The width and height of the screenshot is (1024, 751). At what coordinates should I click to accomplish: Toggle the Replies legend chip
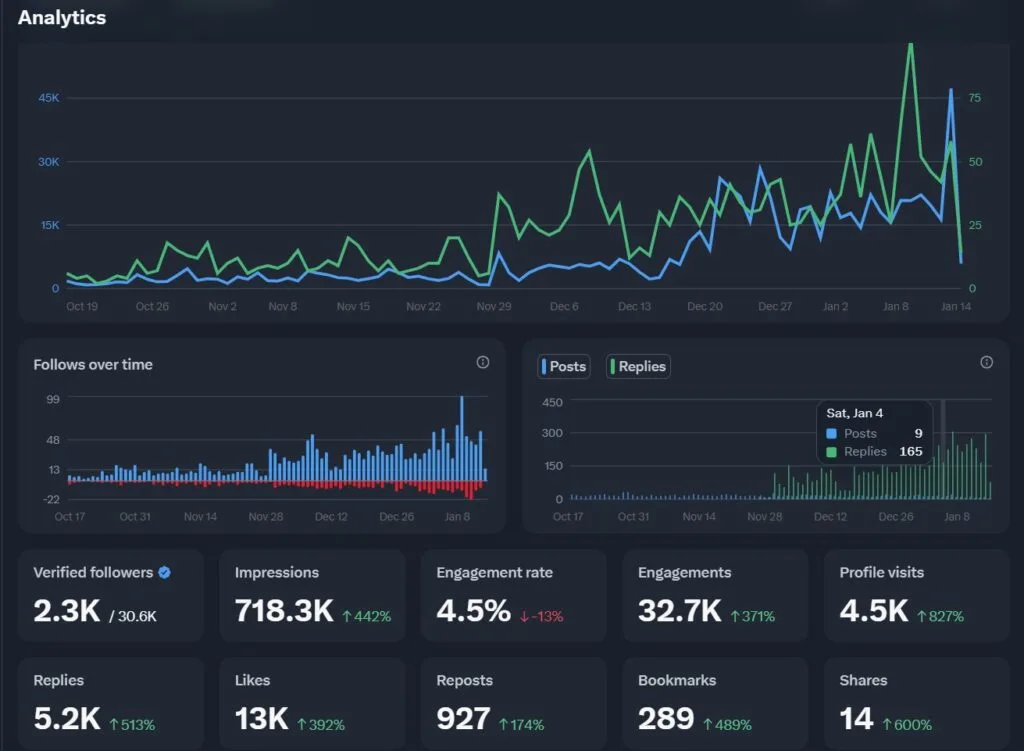(x=638, y=366)
